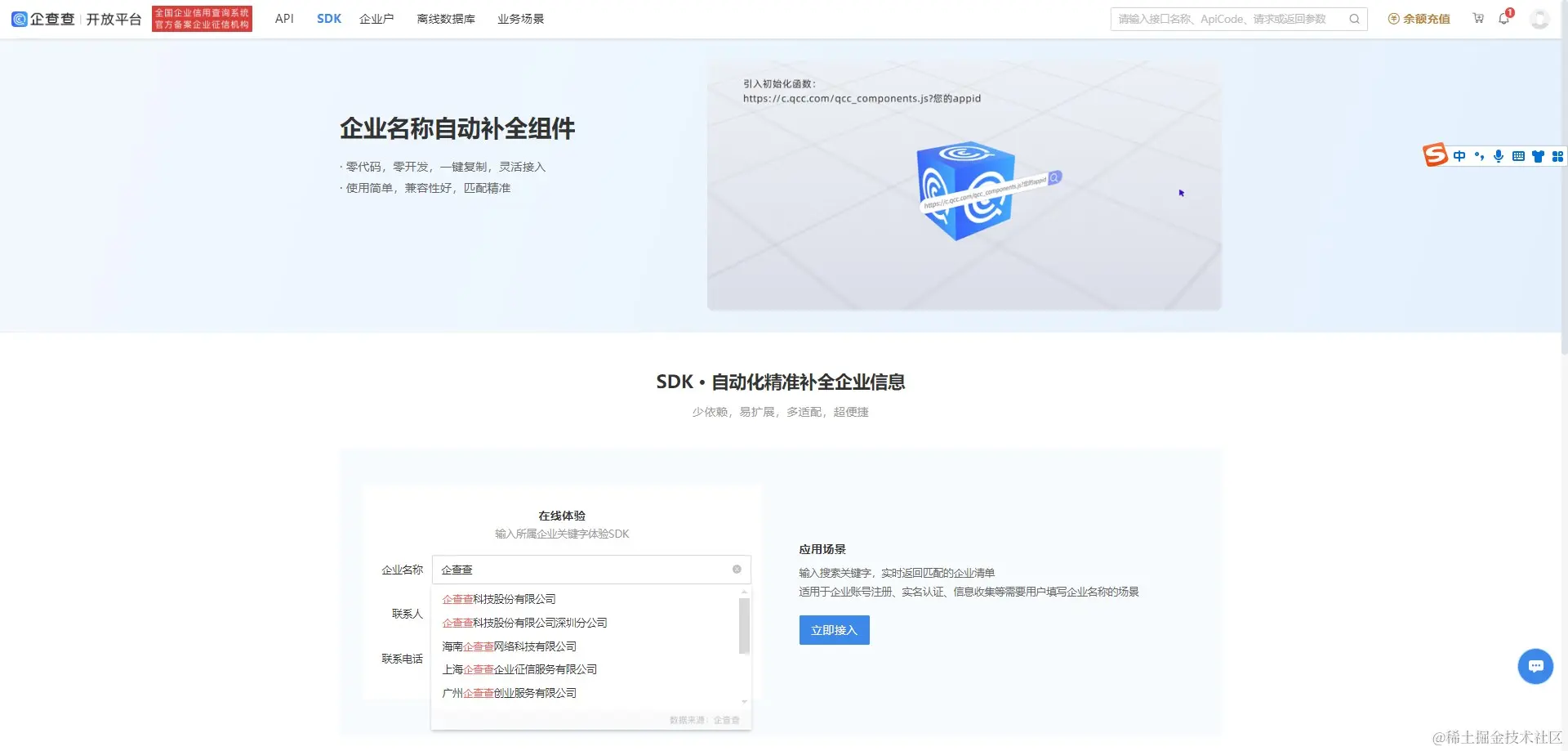
Task: Open the Sogou soft keyboard icon
Action: [x=1518, y=156]
